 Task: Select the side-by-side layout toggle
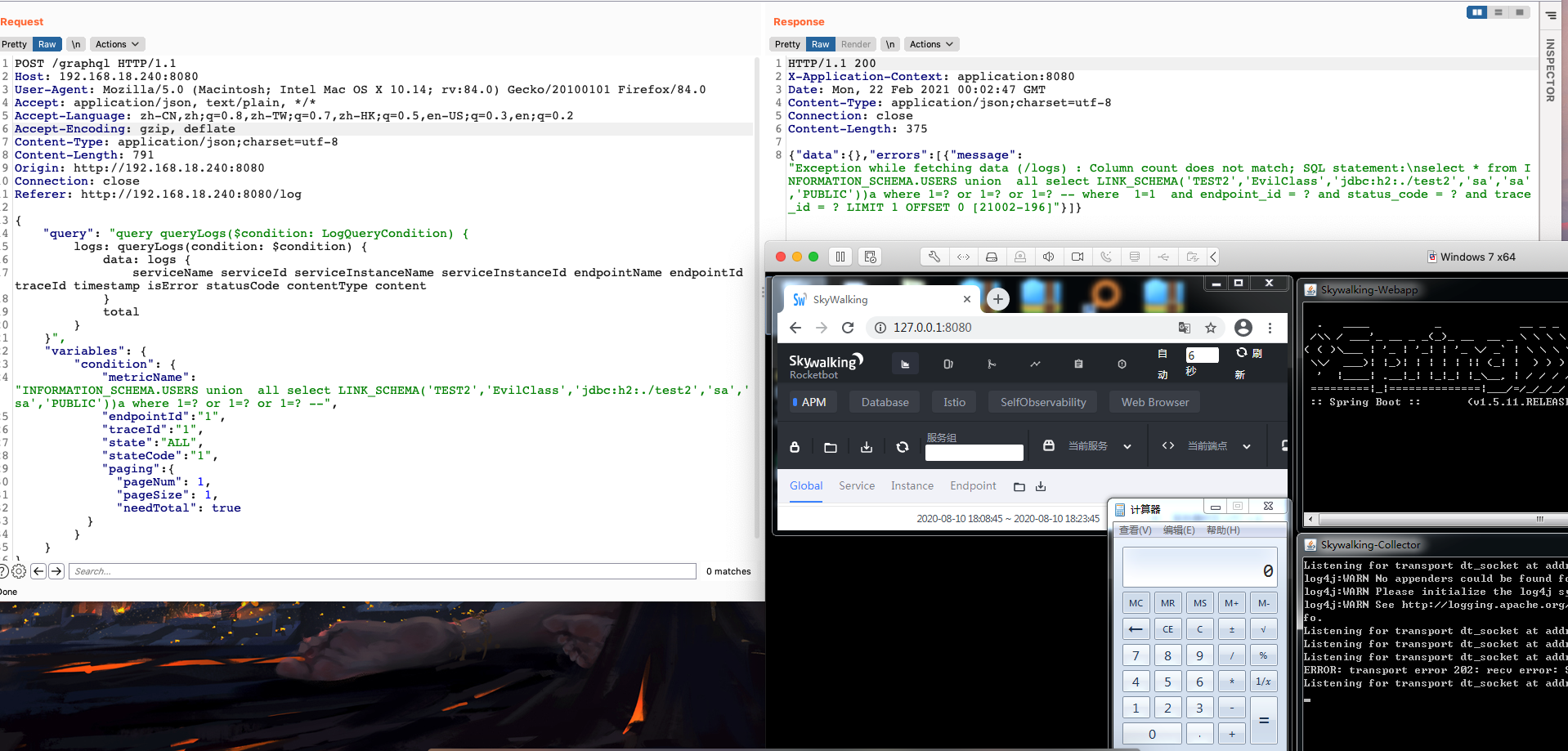tap(1476, 12)
